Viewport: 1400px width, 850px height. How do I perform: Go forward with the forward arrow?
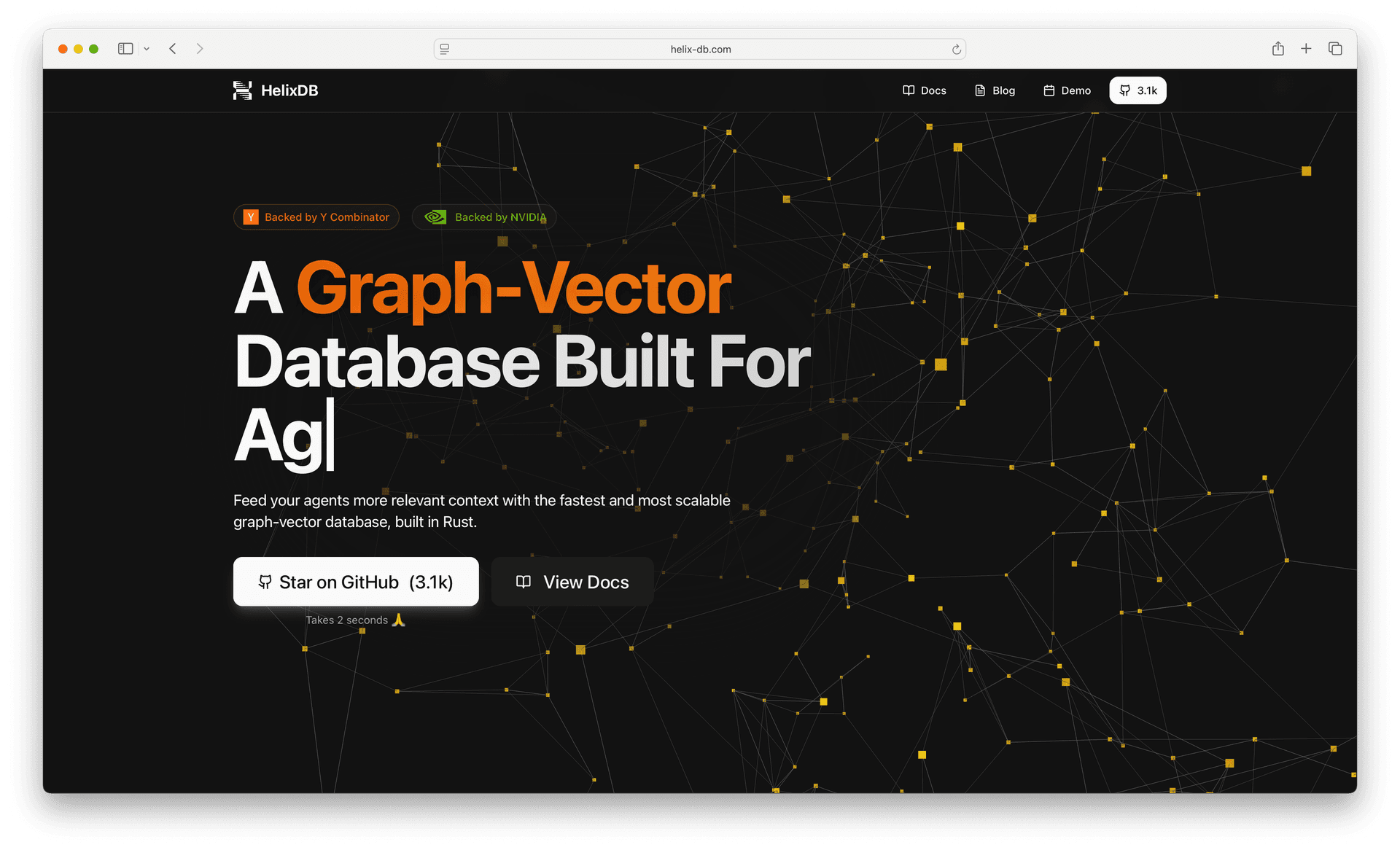[x=200, y=49]
